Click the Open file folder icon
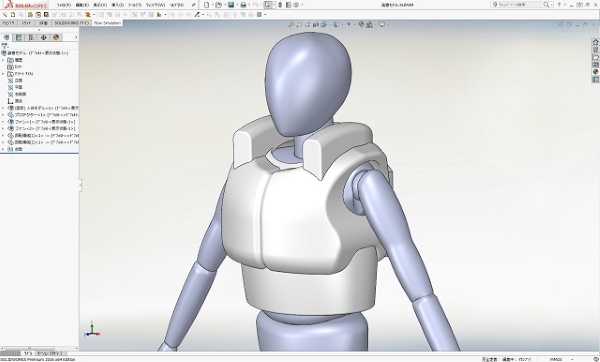 pos(218,5)
